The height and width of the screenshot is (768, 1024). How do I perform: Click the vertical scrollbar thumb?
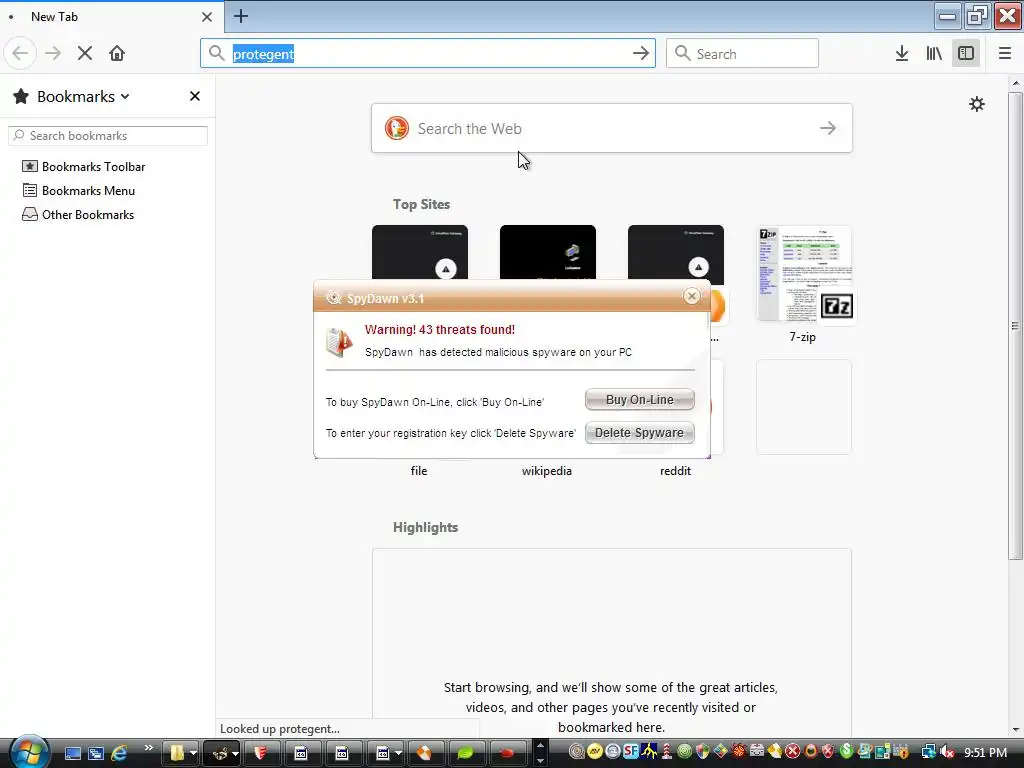point(1015,326)
